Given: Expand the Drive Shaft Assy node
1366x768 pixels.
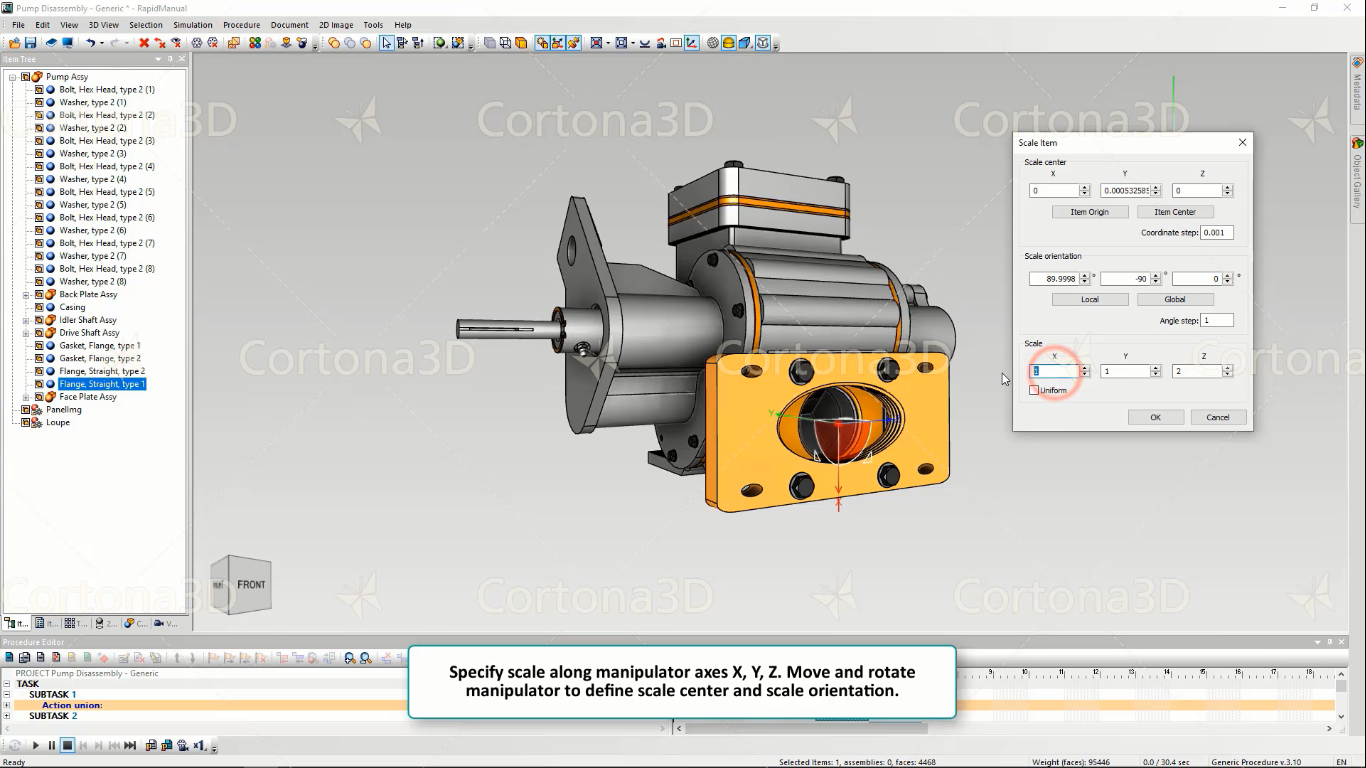Looking at the screenshot, I should (x=27, y=333).
